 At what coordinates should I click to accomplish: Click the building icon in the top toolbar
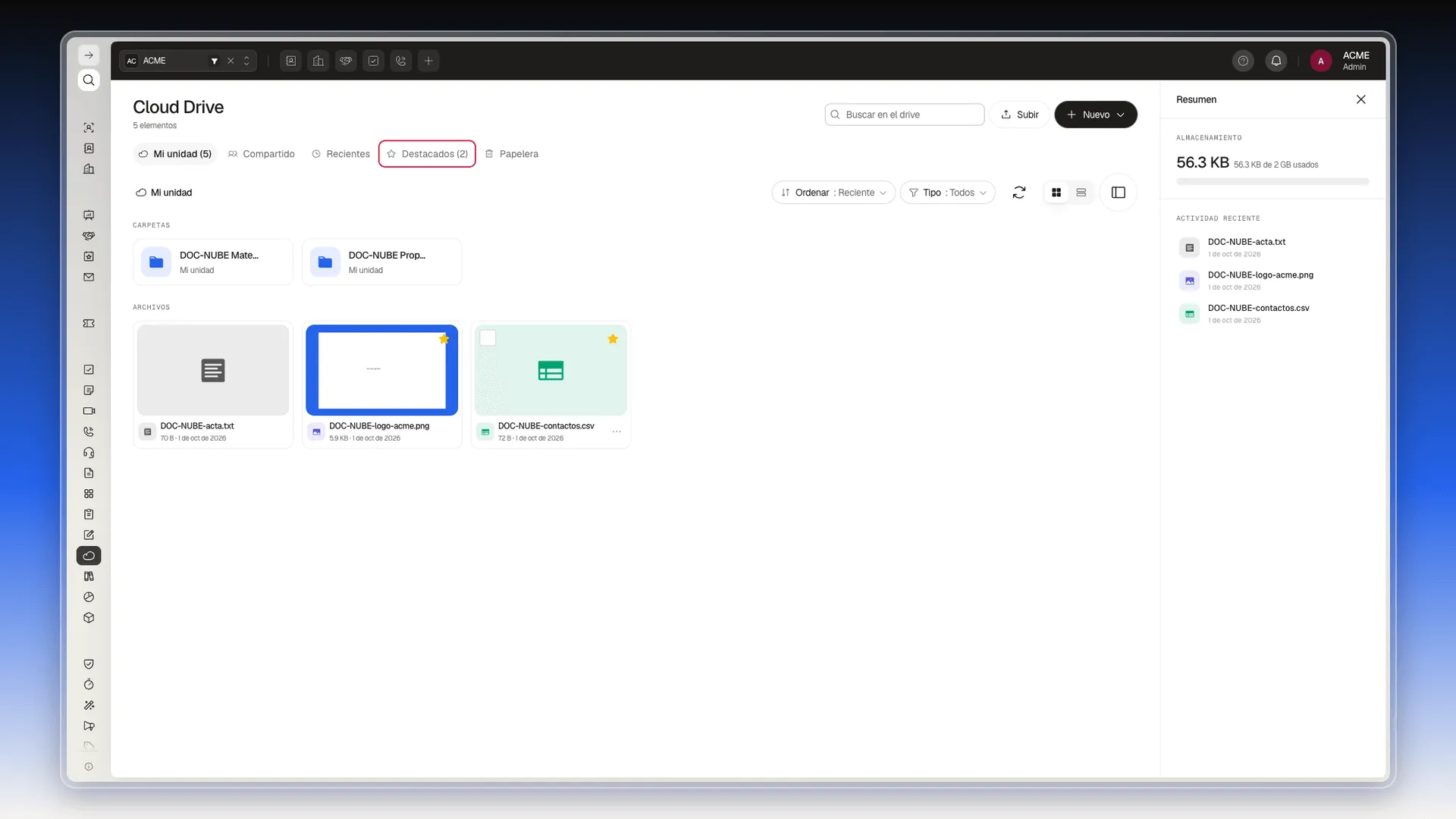pos(318,61)
